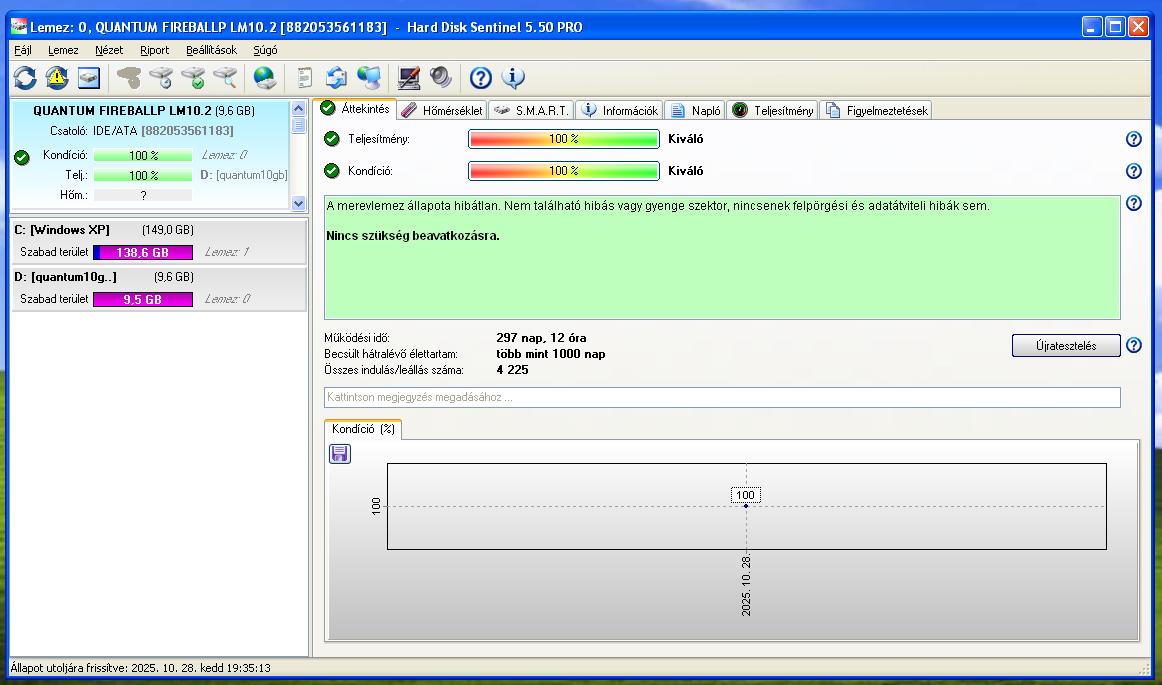The height and width of the screenshot is (685, 1162).
Task: Switch to the Hőmérséklet tab
Action: point(442,110)
